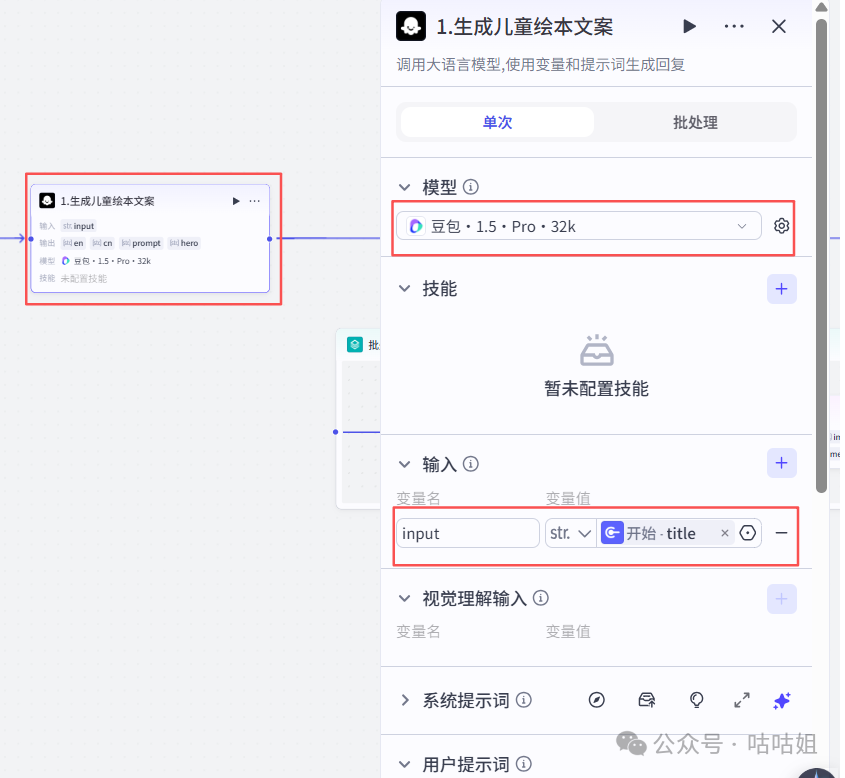Add a new input variable with plus button
This screenshot has width=845, height=778.
[781, 463]
